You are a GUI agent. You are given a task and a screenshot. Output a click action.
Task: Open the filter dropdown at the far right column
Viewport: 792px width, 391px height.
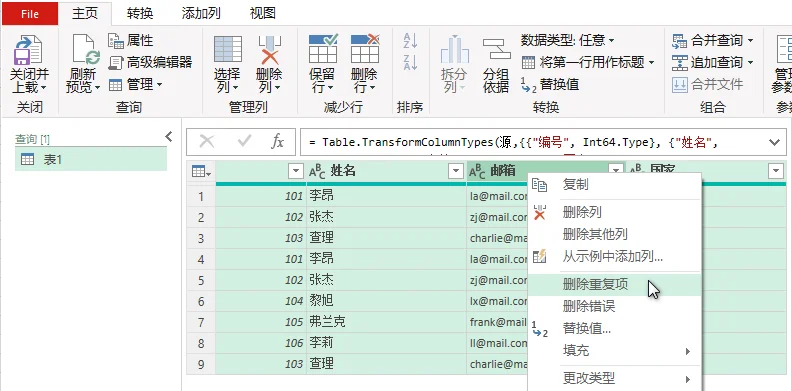[776, 172]
